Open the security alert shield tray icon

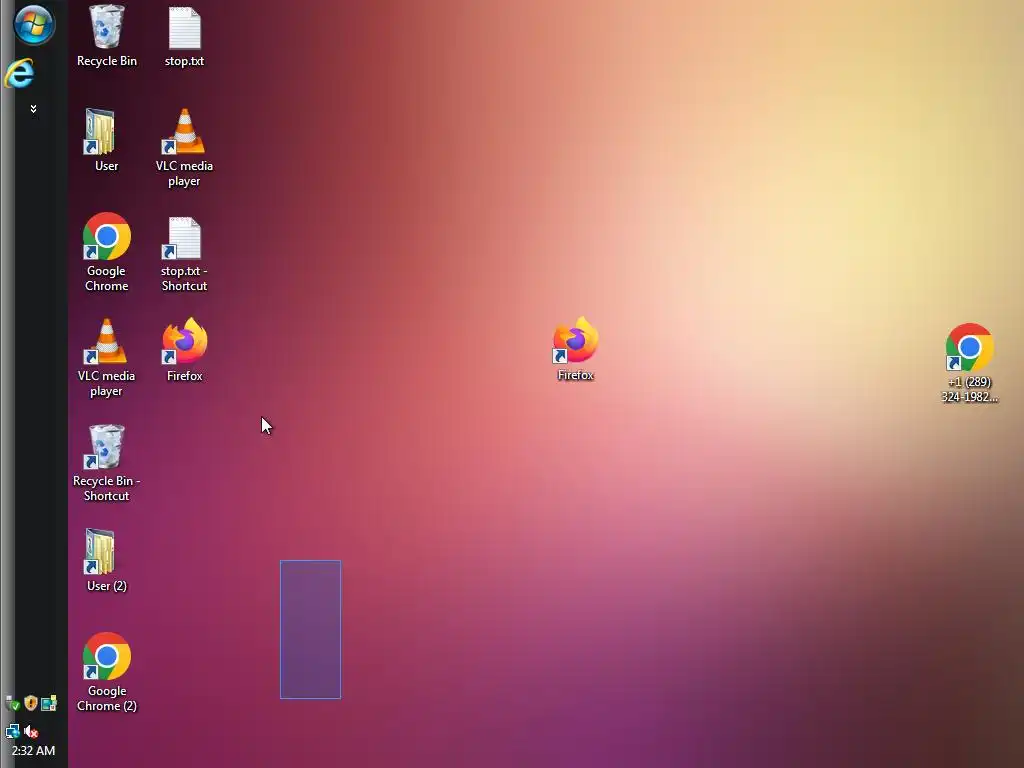(31, 703)
